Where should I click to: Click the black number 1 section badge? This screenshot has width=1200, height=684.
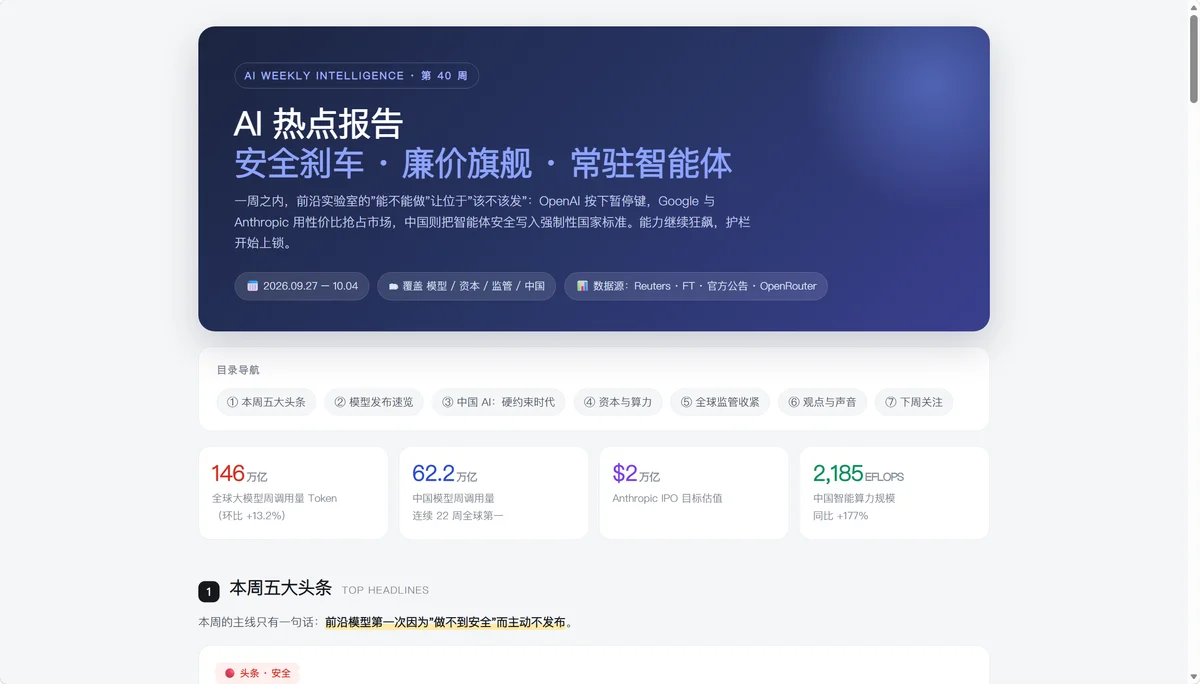click(x=208, y=592)
